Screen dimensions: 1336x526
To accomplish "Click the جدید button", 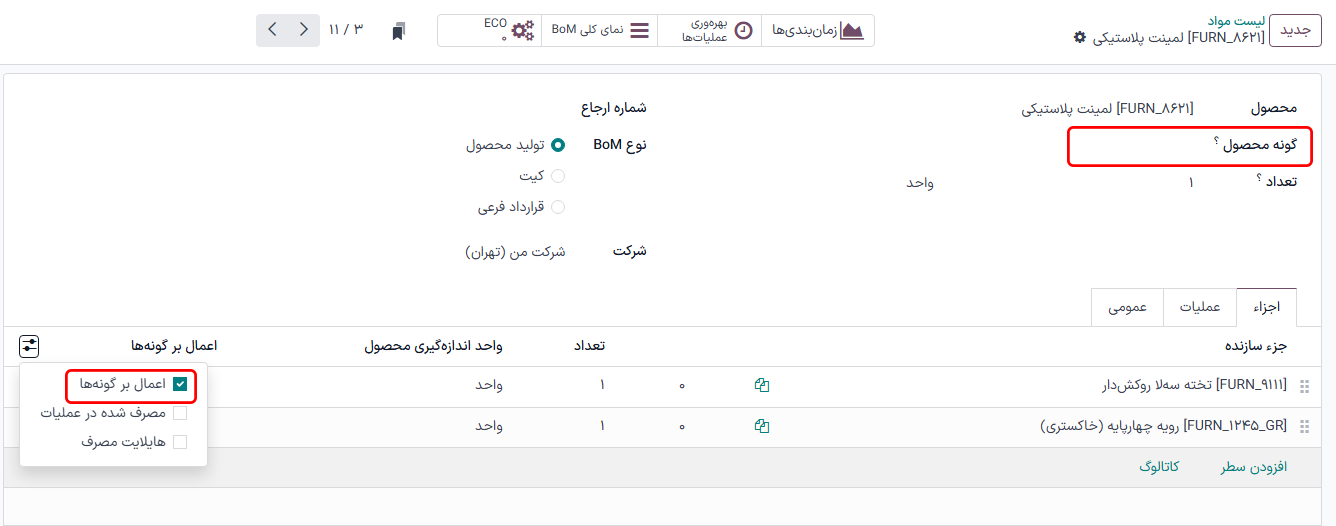I will 1295,30.
